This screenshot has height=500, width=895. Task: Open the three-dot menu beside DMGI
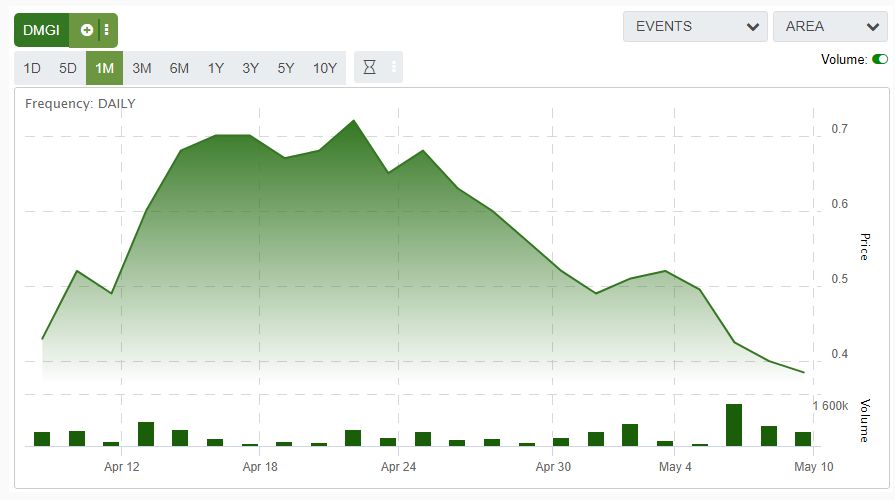pyautogui.click(x=107, y=30)
